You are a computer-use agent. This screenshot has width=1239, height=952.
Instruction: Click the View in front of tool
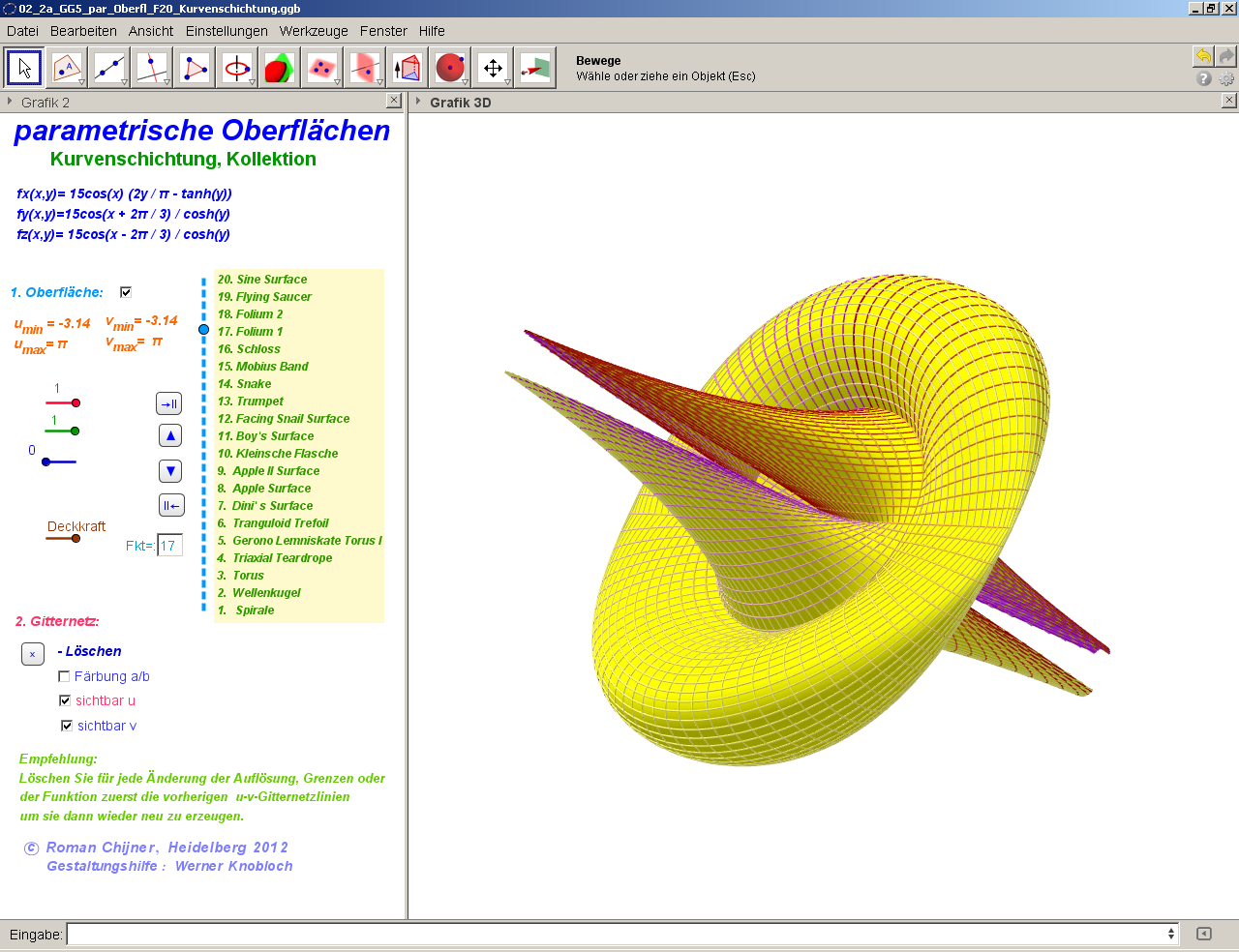pyautogui.click(x=535, y=68)
